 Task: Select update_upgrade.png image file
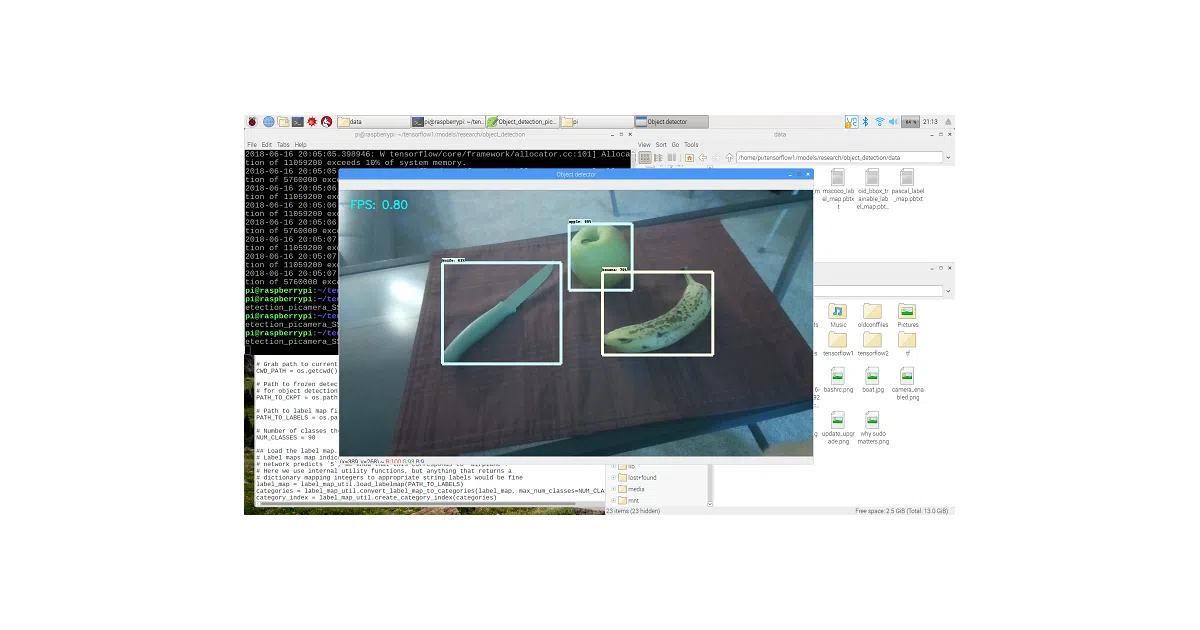click(x=838, y=428)
